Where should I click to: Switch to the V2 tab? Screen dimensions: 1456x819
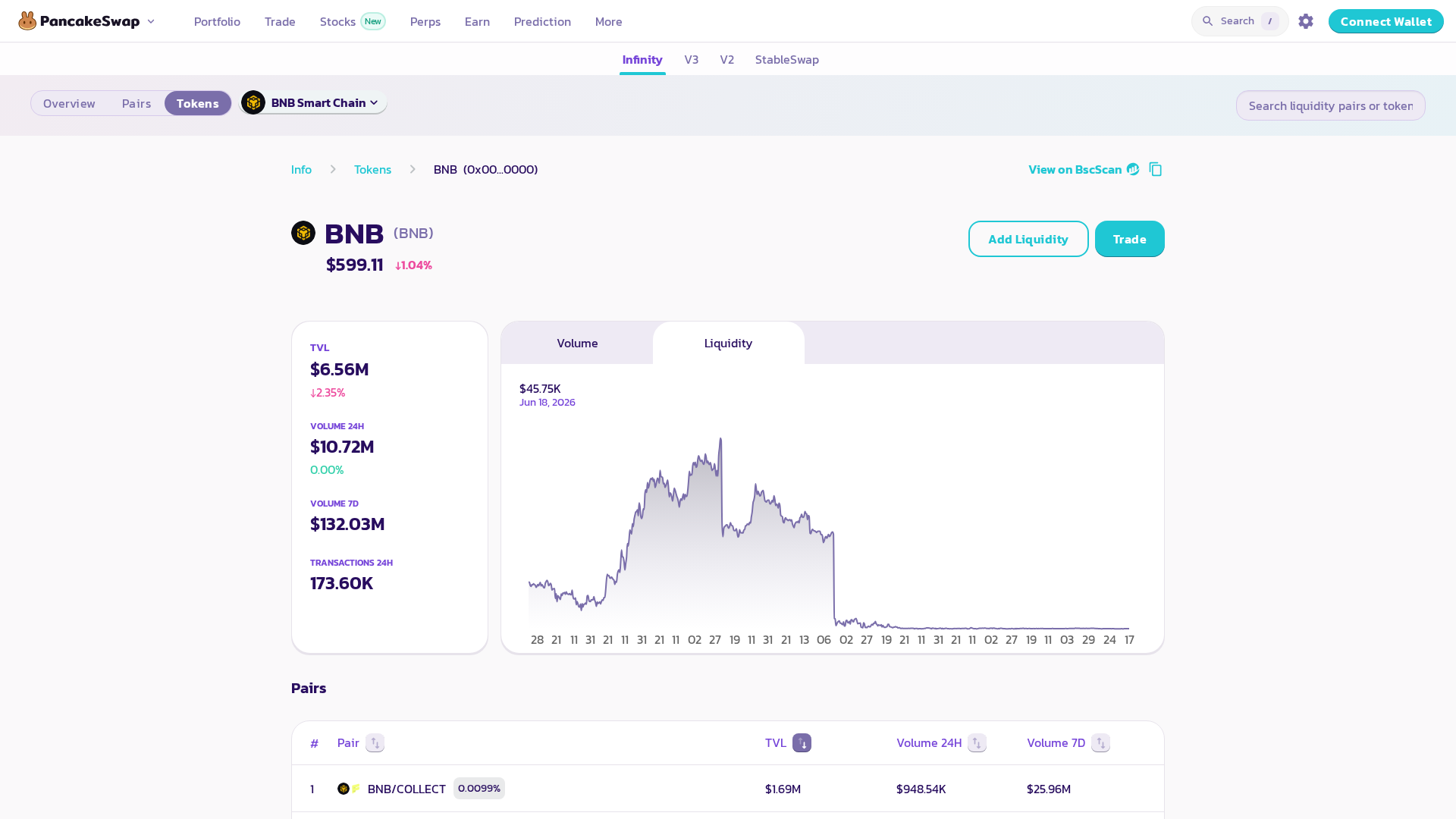pos(727,59)
